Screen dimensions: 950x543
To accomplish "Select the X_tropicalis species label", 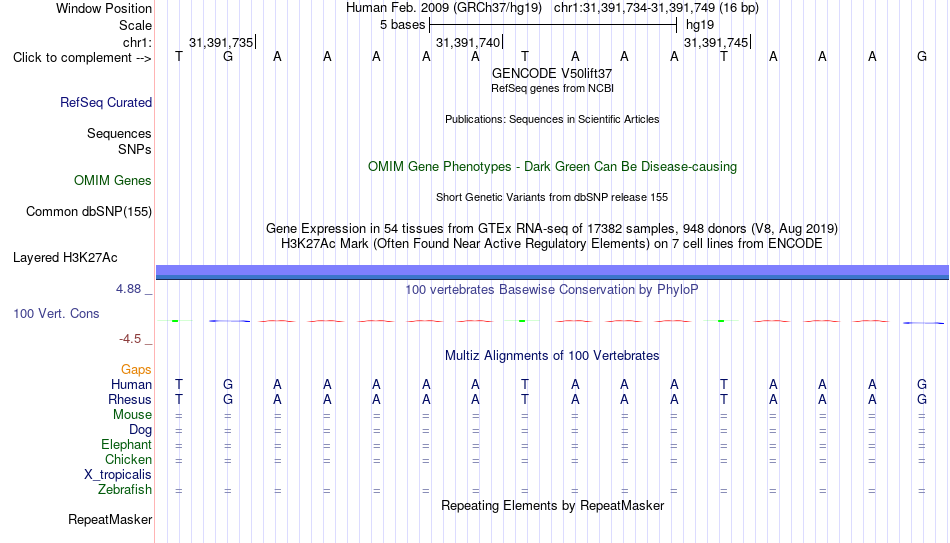I will tap(118, 475).
